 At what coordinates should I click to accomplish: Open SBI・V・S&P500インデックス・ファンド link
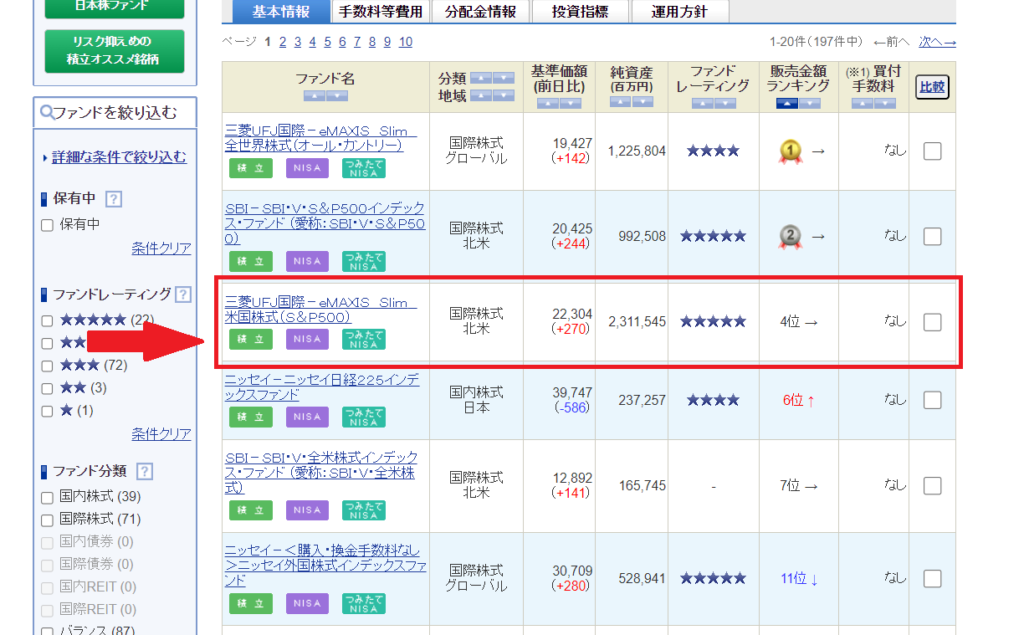point(325,223)
